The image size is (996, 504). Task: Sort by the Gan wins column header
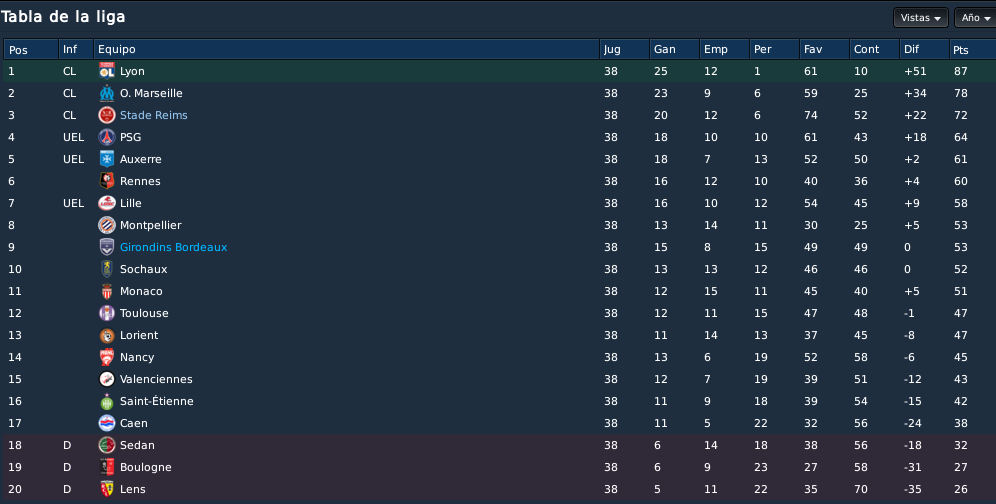pos(674,50)
